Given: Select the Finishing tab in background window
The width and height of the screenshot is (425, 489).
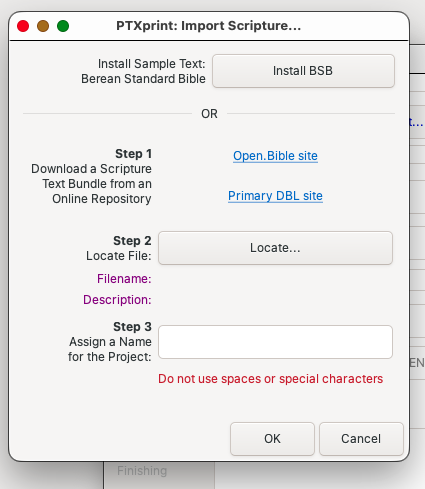Looking at the screenshot, I should 142,471.
